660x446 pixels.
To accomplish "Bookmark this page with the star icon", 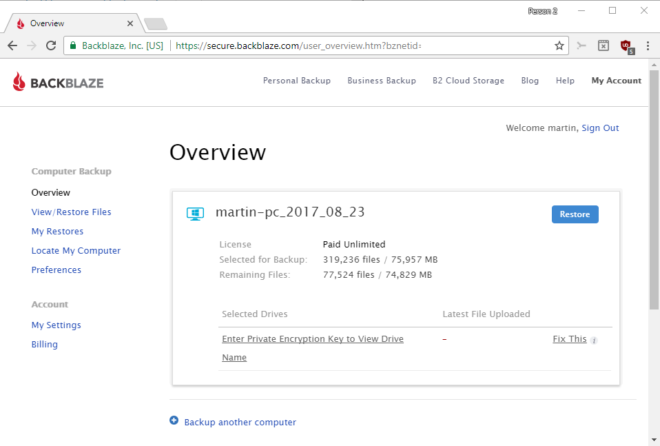I will [559, 45].
